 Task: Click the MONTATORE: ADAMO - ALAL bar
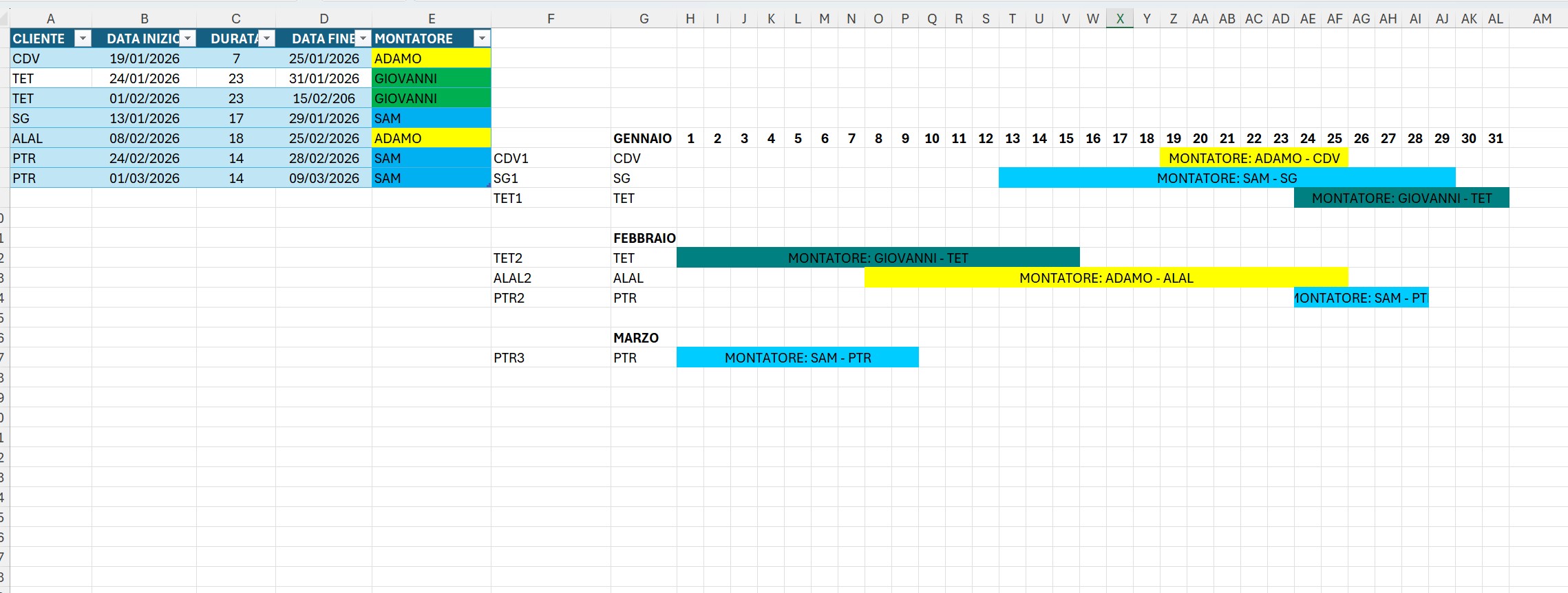point(1105,278)
